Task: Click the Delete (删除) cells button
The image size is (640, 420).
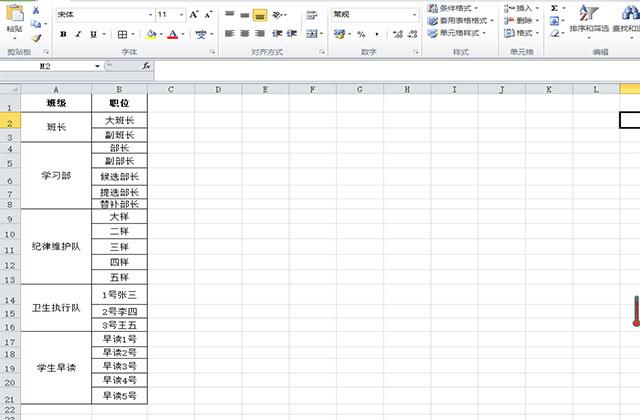Action: 522,20
